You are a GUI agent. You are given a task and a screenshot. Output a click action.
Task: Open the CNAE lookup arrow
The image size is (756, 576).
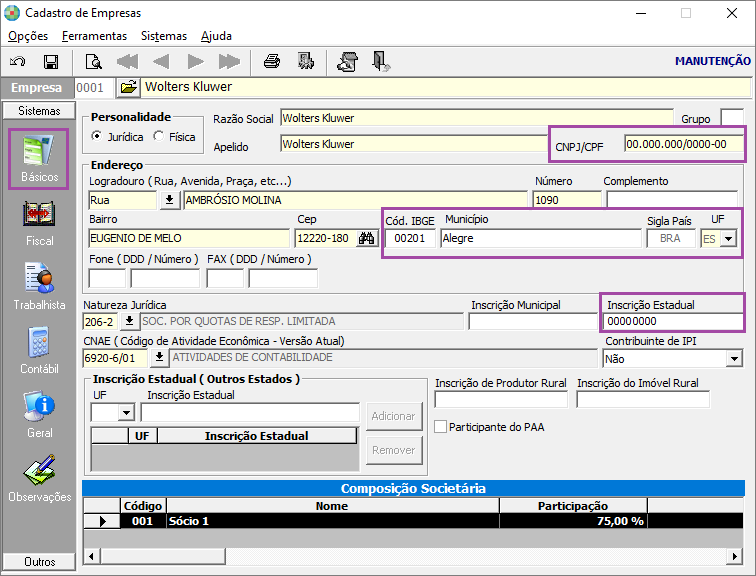pyautogui.click(x=159, y=357)
